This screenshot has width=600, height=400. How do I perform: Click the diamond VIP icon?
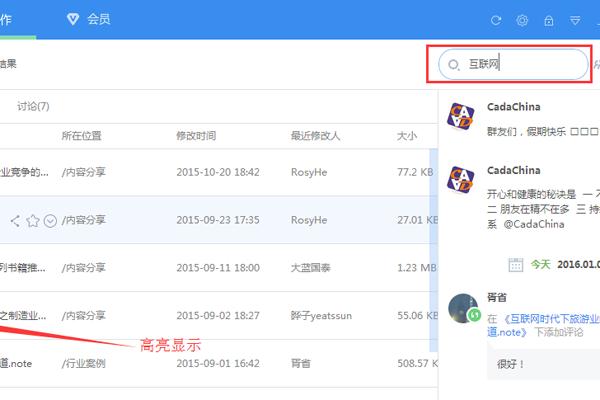coord(73,19)
